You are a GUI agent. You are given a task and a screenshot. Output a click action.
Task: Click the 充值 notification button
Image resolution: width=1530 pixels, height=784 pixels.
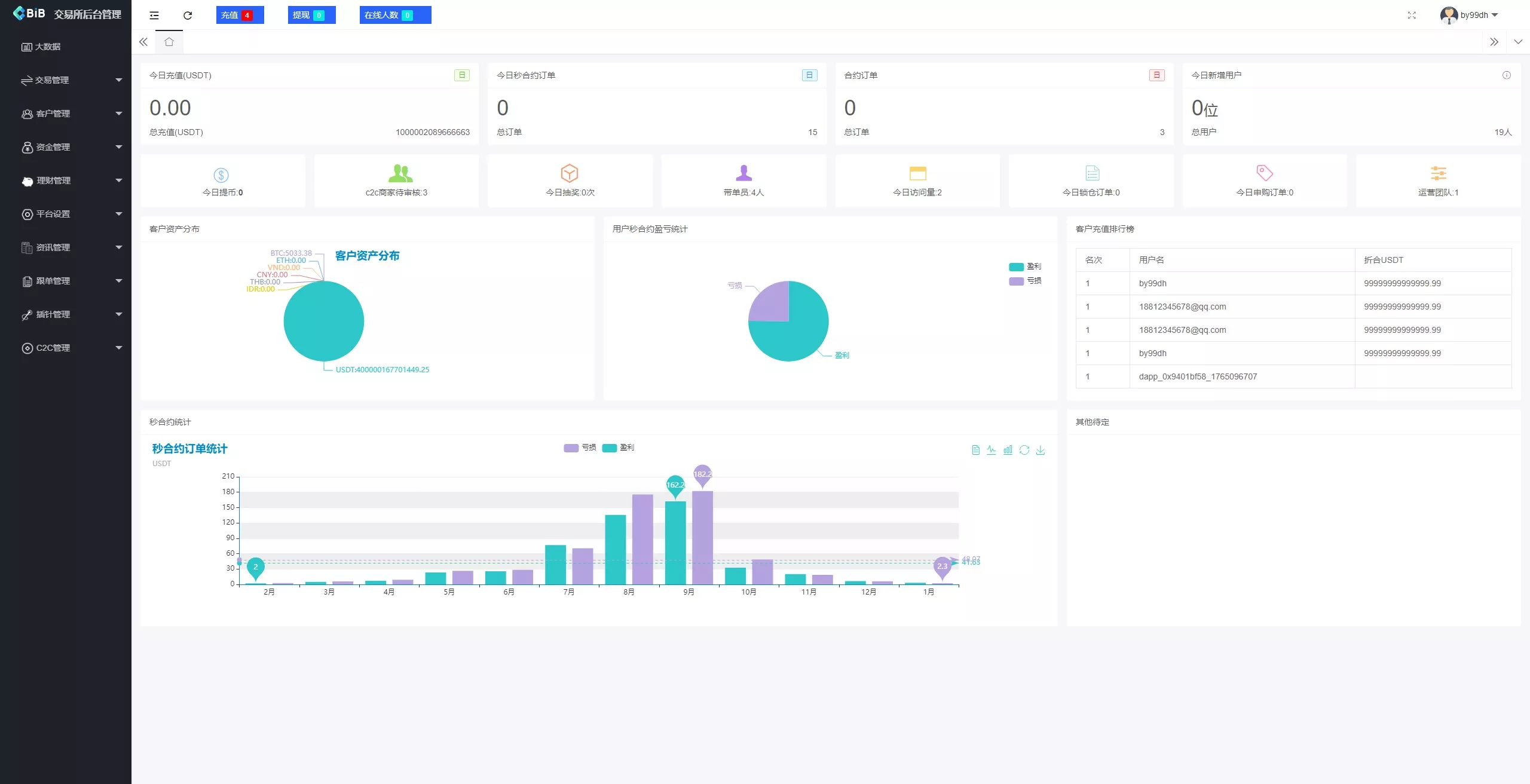[239, 16]
